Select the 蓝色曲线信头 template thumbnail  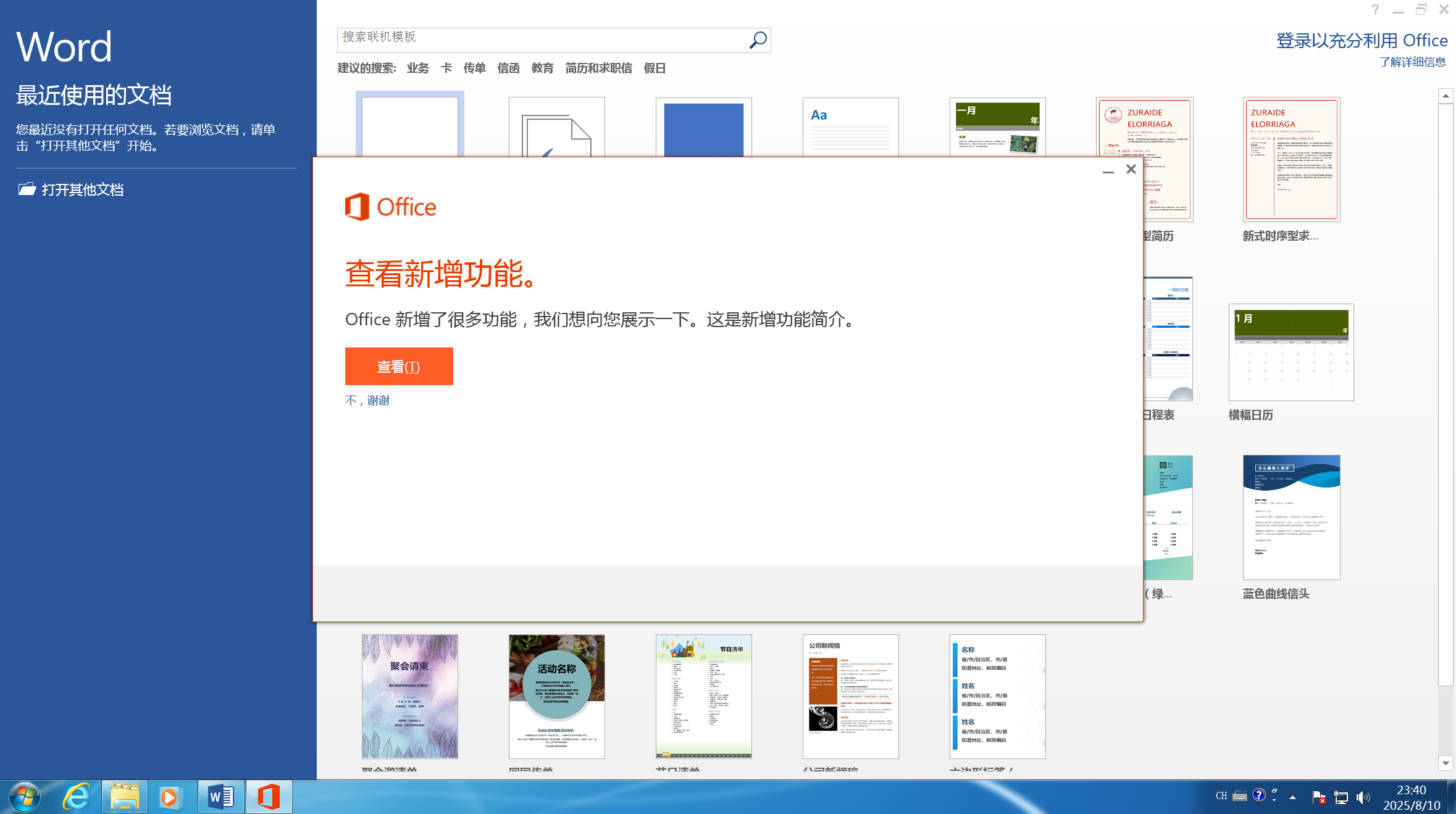[1291, 517]
